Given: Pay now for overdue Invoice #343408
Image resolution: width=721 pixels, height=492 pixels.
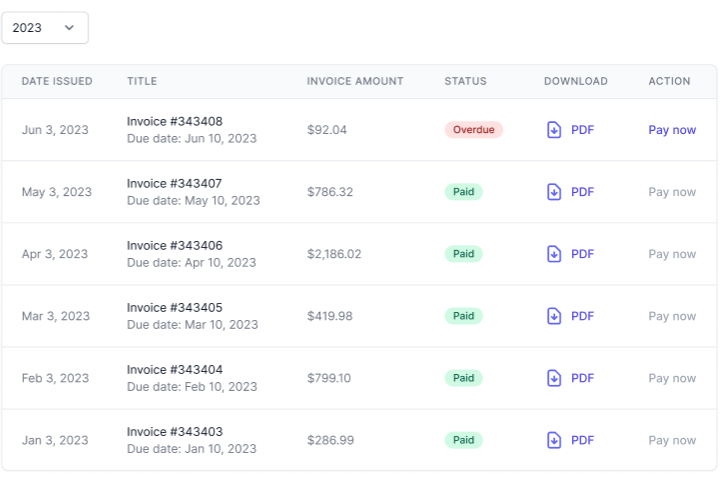Looking at the screenshot, I should coord(672,130).
